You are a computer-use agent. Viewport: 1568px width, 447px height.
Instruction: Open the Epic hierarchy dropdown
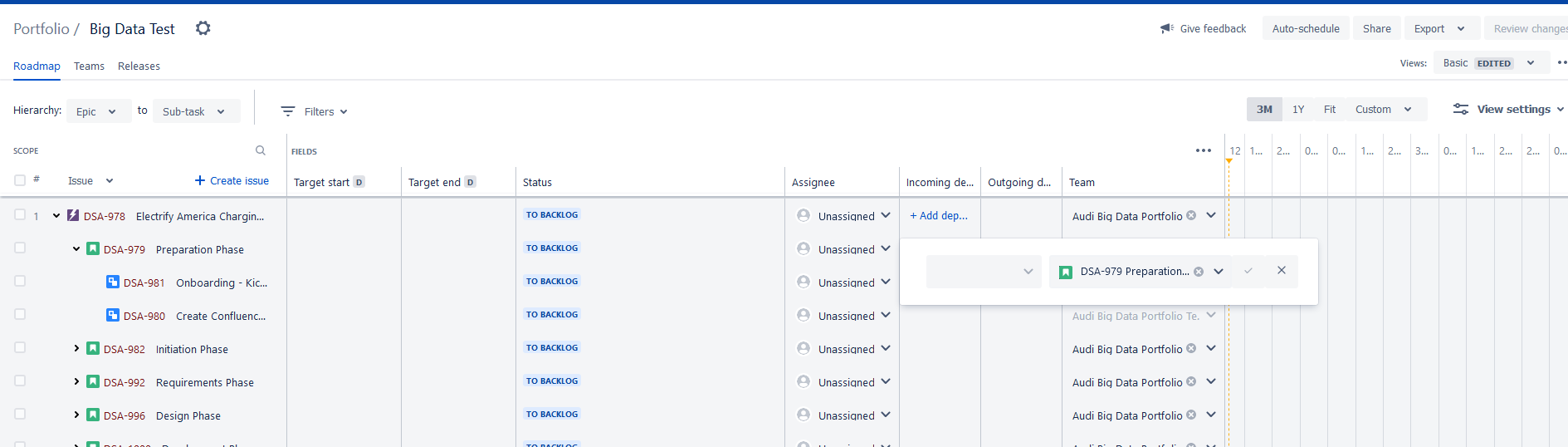tap(98, 111)
